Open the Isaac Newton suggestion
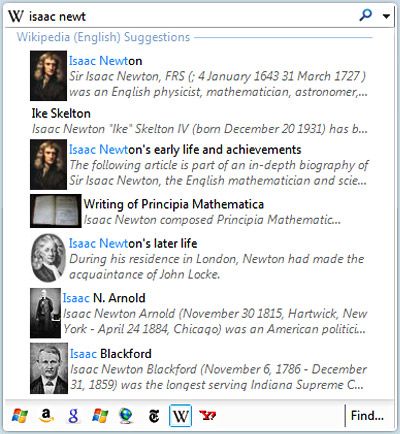Image resolution: width=400 pixels, height=434 pixels. (x=199, y=76)
